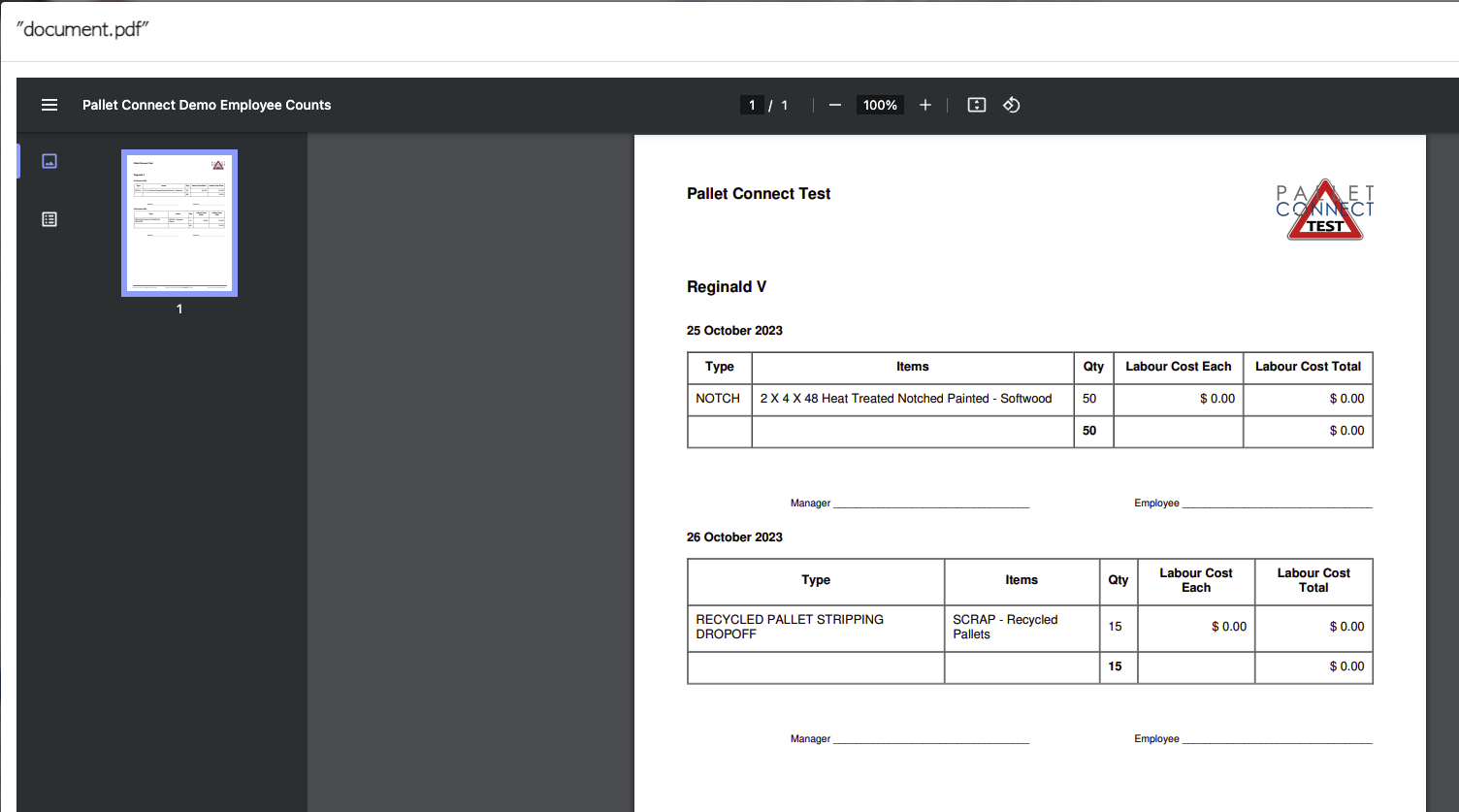This screenshot has height=812, width=1459.
Task: Click the fit to page icon
Action: [x=977, y=105]
